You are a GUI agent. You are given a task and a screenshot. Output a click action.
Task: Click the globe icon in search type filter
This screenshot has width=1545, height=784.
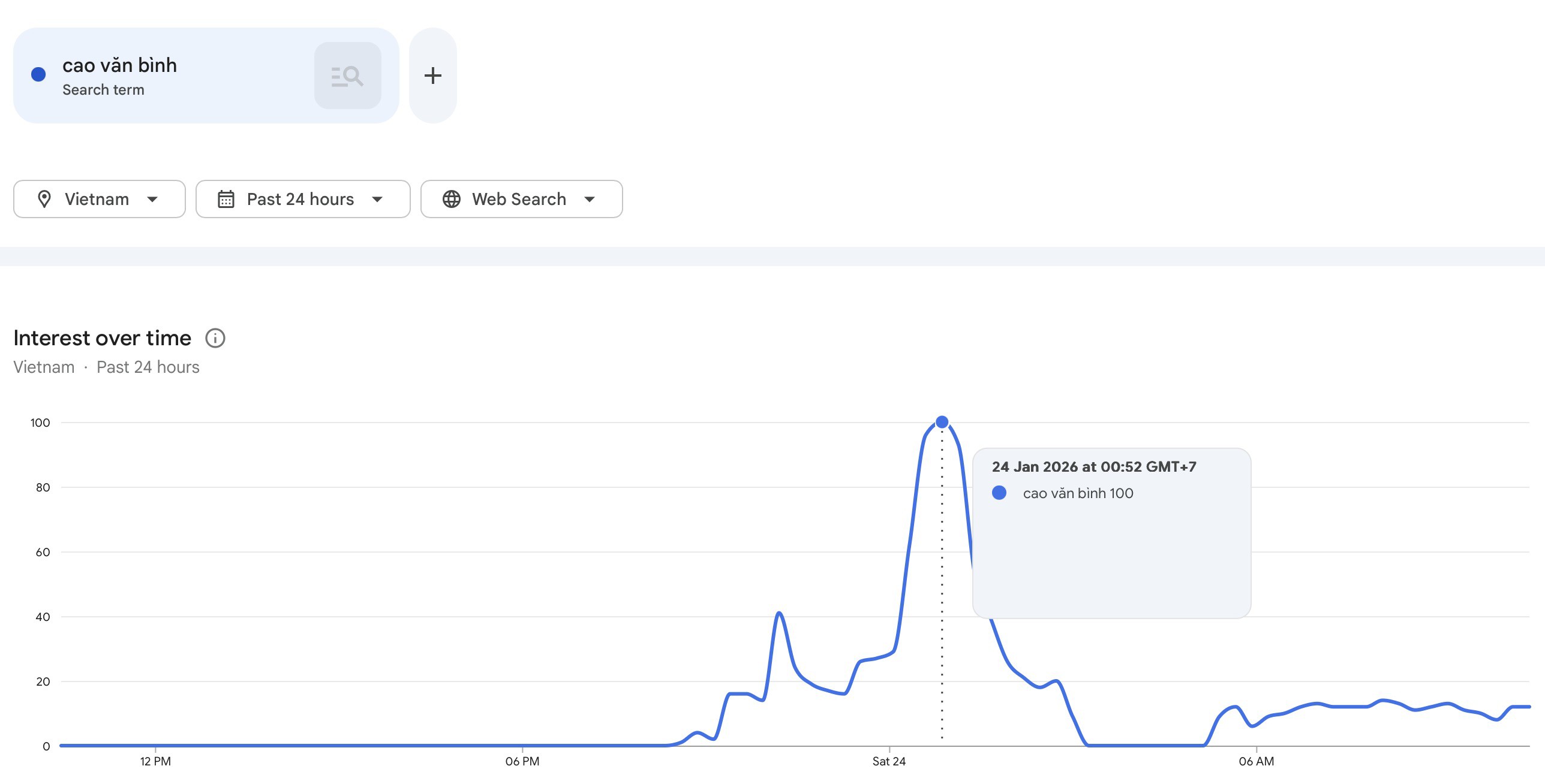pyautogui.click(x=452, y=199)
